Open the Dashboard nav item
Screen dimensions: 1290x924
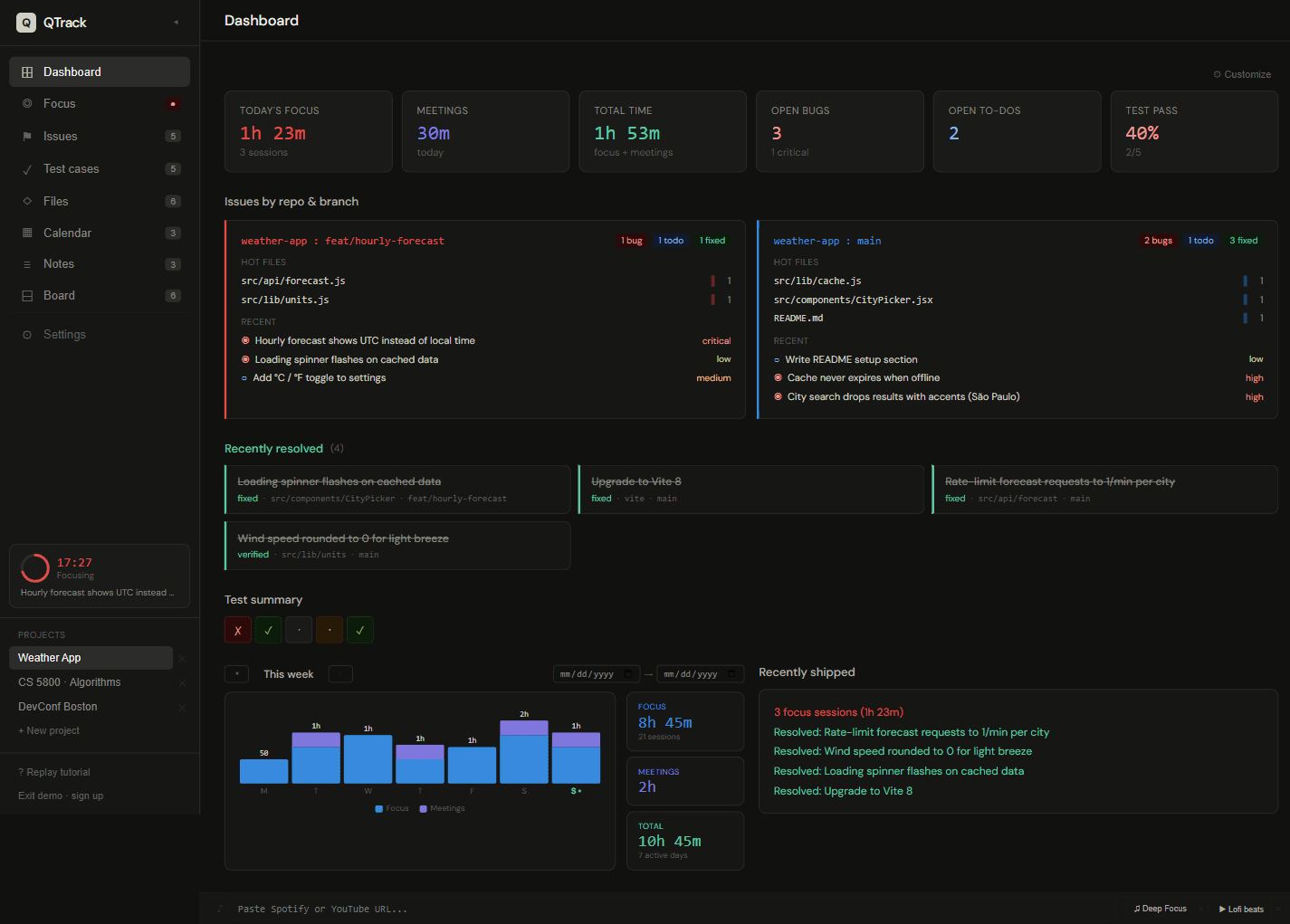(100, 71)
